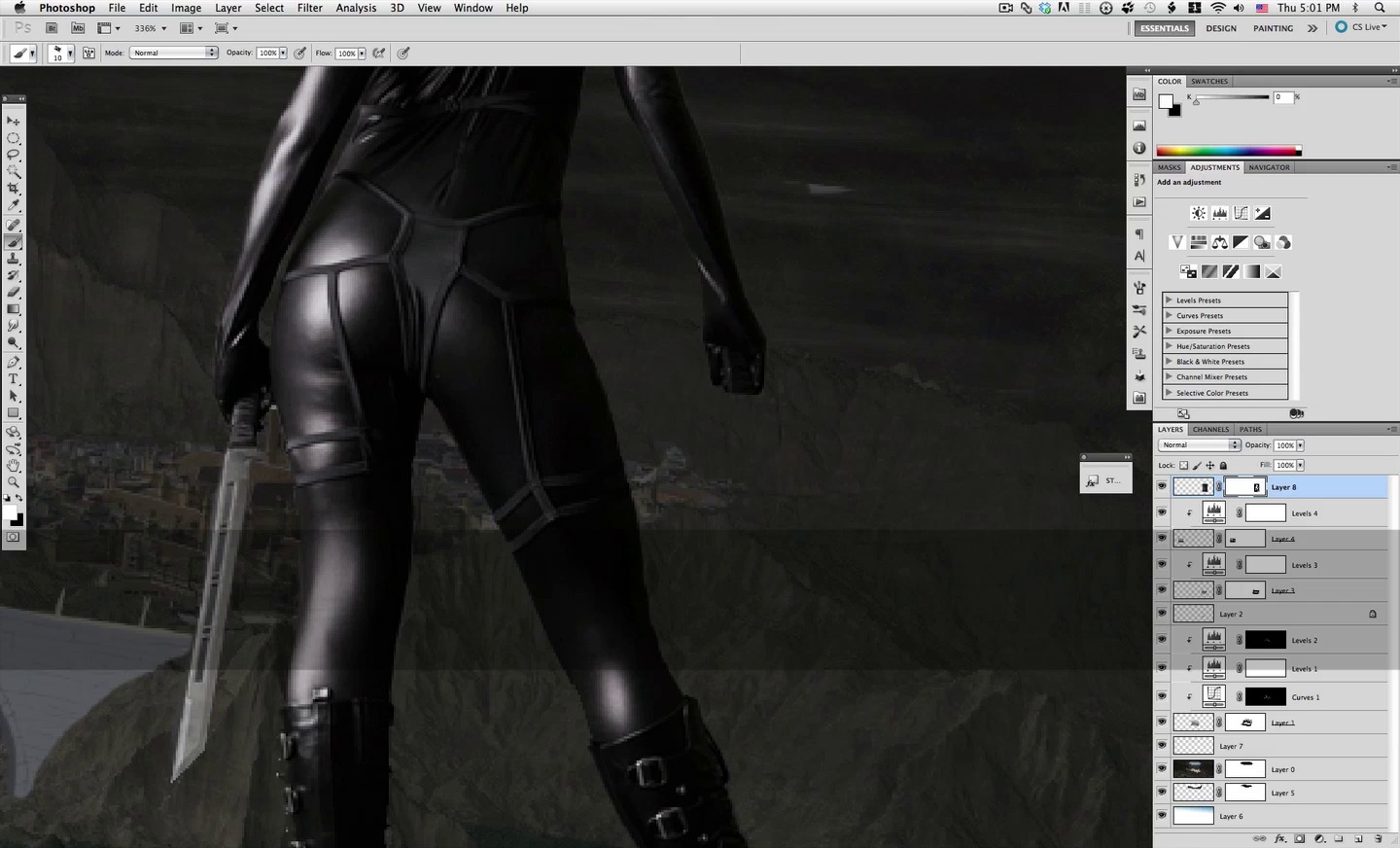
Task: Switch to Channels tab
Action: [1210, 429]
